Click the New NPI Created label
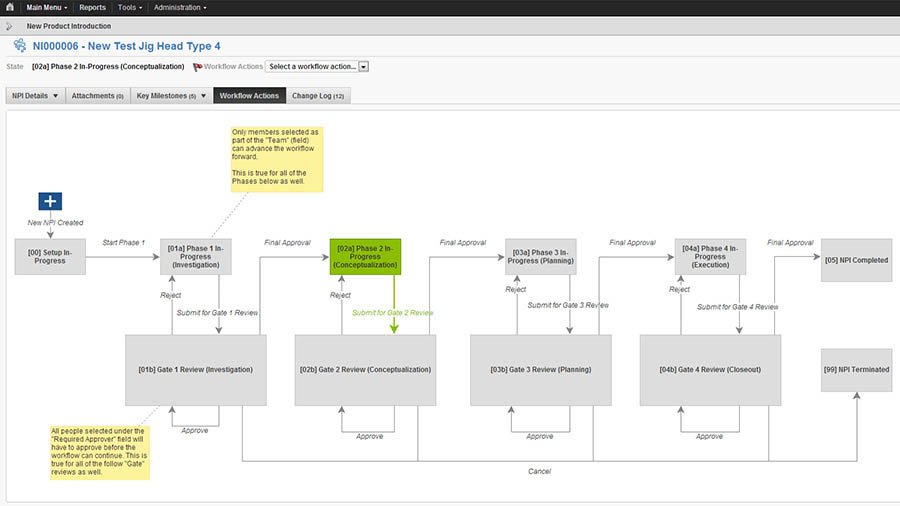This screenshot has height=506, width=900. (x=55, y=223)
